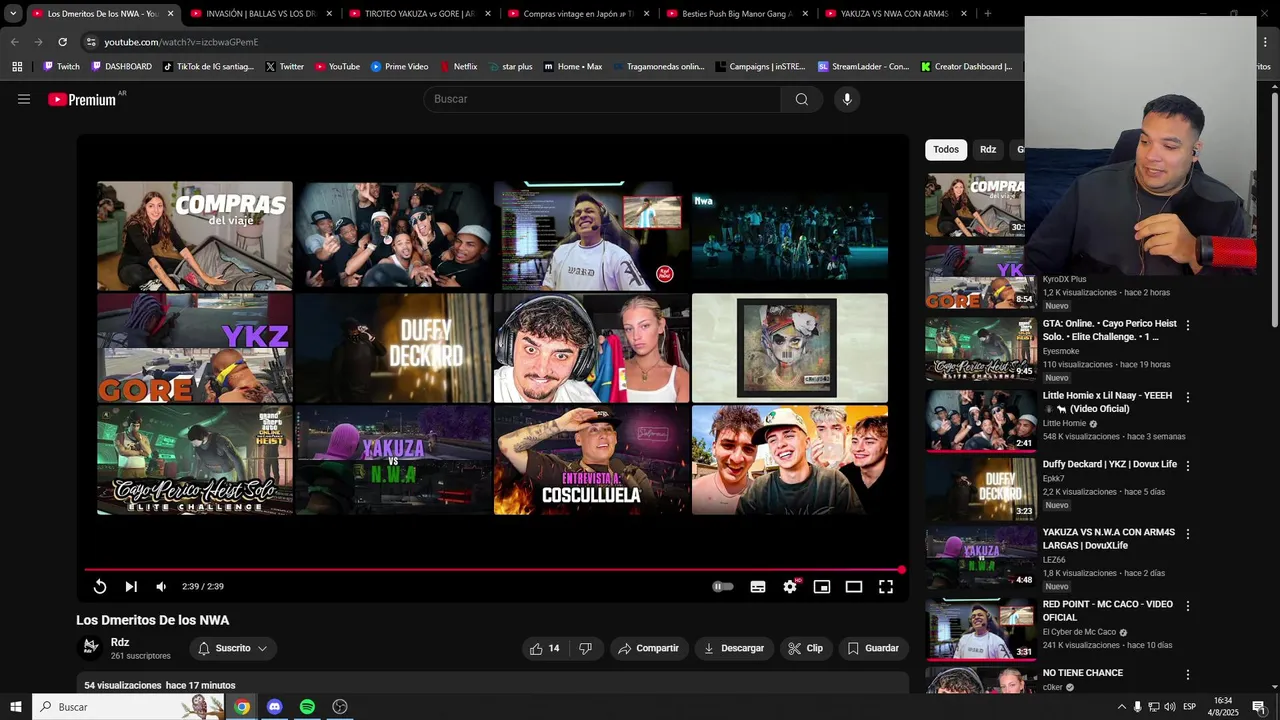This screenshot has height=720, width=1280.
Task: Open options for Little Homie x Lil Naay video
Action: (x=1188, y=397)
